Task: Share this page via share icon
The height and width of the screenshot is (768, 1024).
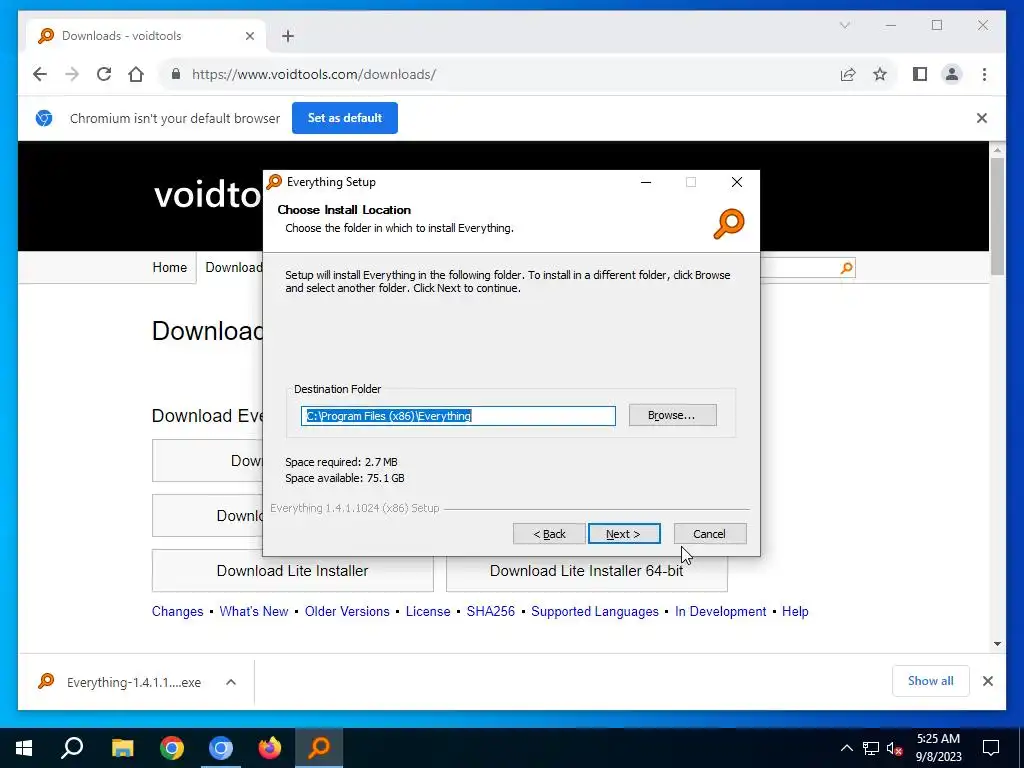Action: tap(848, 74)
